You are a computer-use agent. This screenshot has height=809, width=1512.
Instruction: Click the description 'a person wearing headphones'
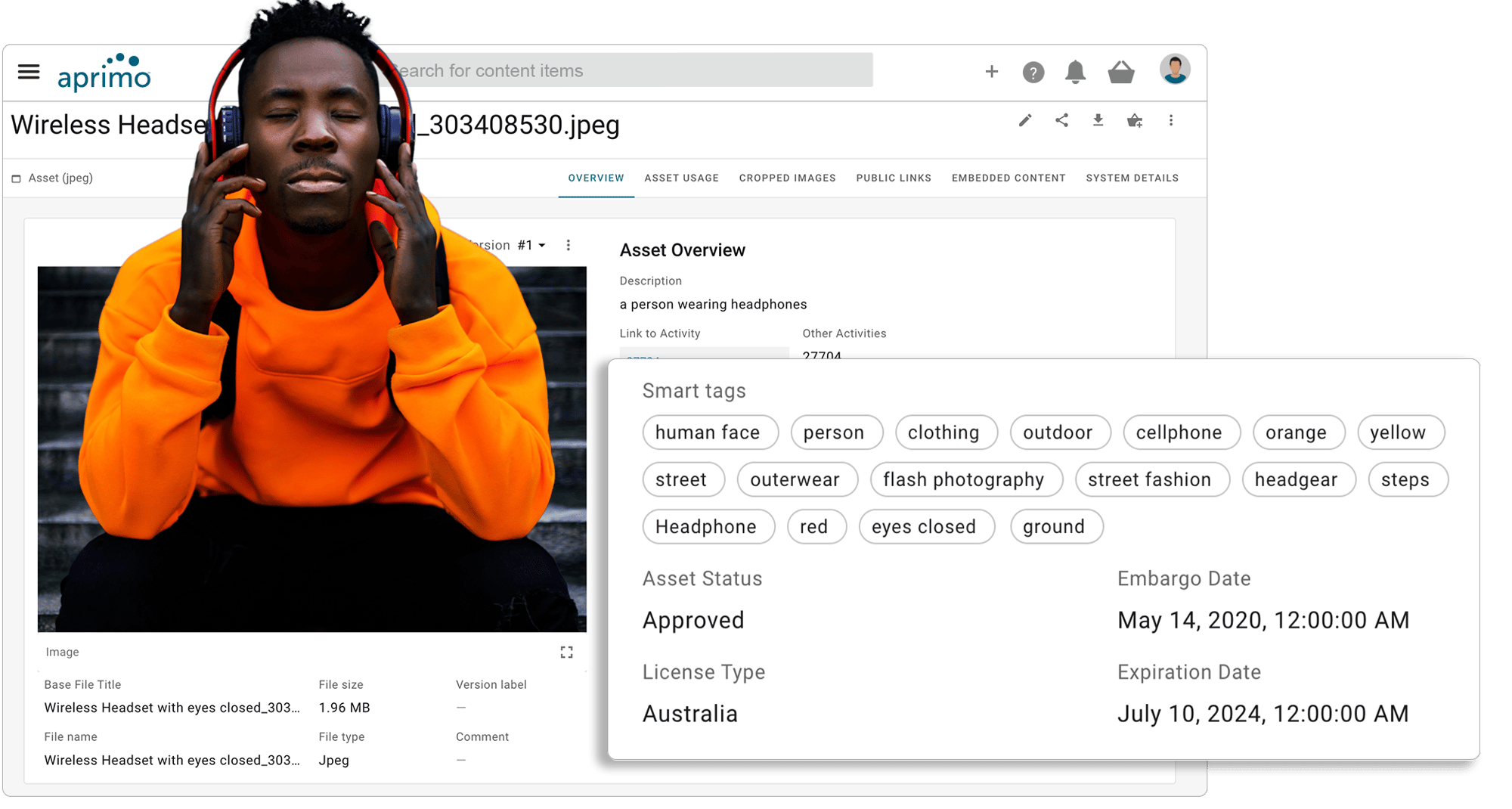tap(713, 304)
